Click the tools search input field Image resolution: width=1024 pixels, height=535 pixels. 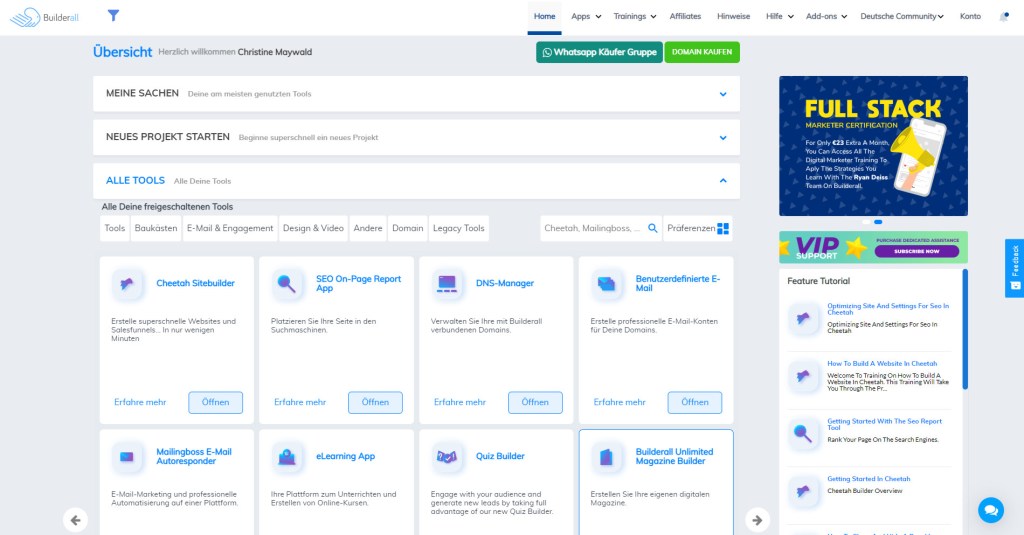tap(592, 228)
